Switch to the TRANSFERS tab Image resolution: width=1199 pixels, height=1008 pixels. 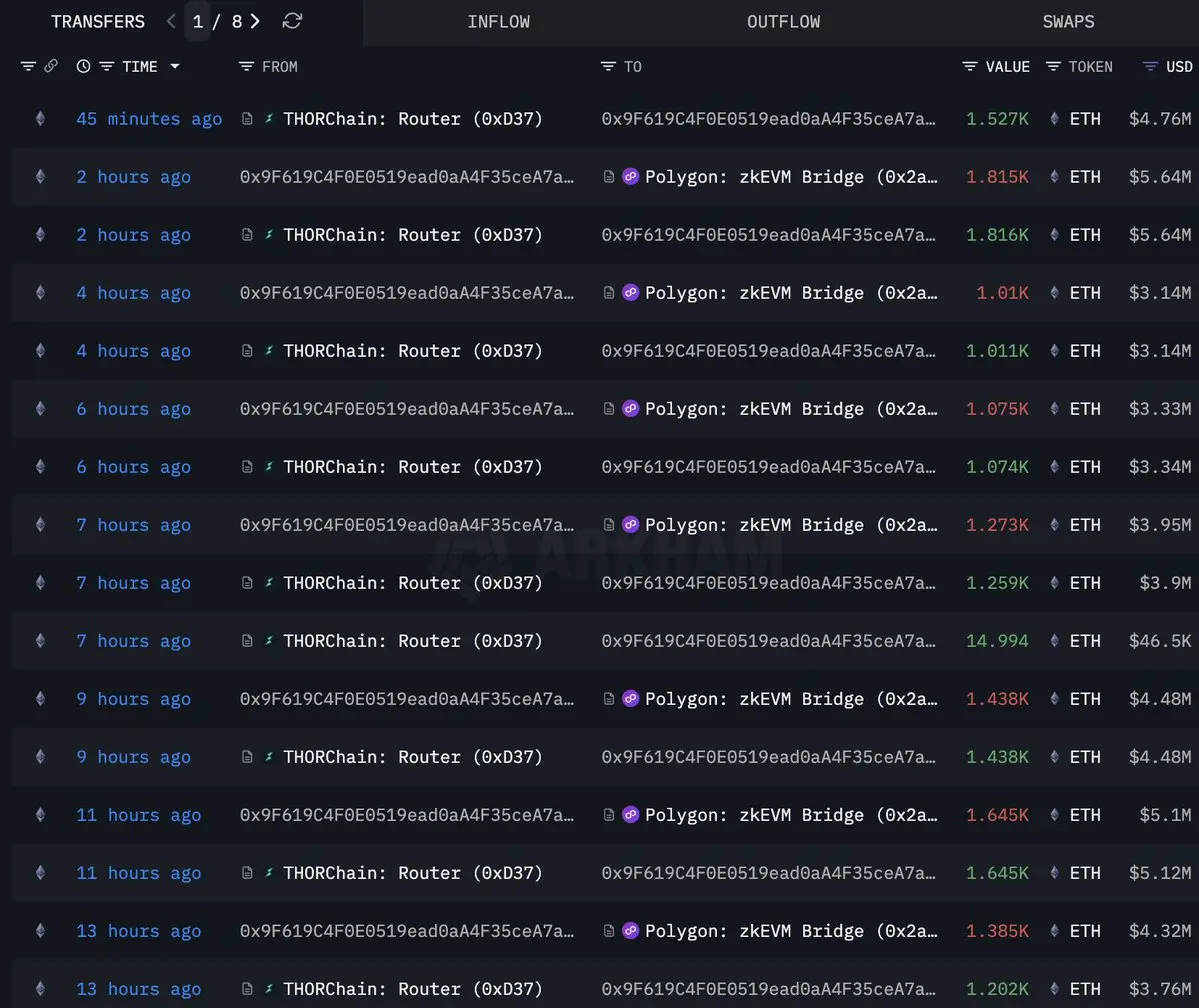[98, 21]
